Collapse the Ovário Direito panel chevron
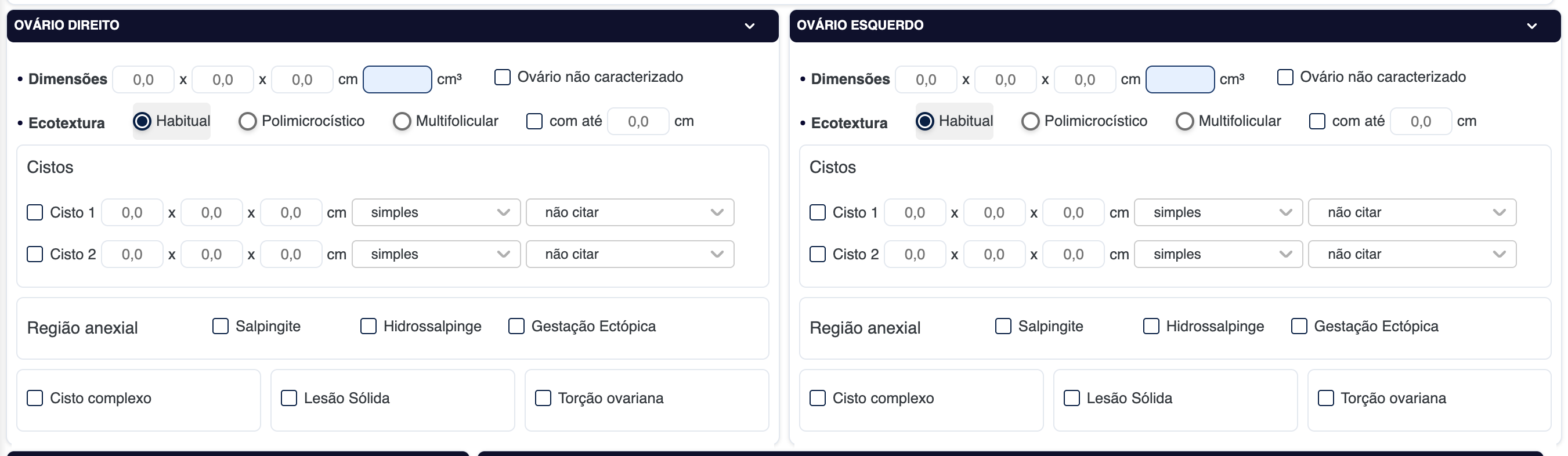Image resolution: width=1568 pixels, height=456 pixels. pyautogui.click(x=750, y=26)
